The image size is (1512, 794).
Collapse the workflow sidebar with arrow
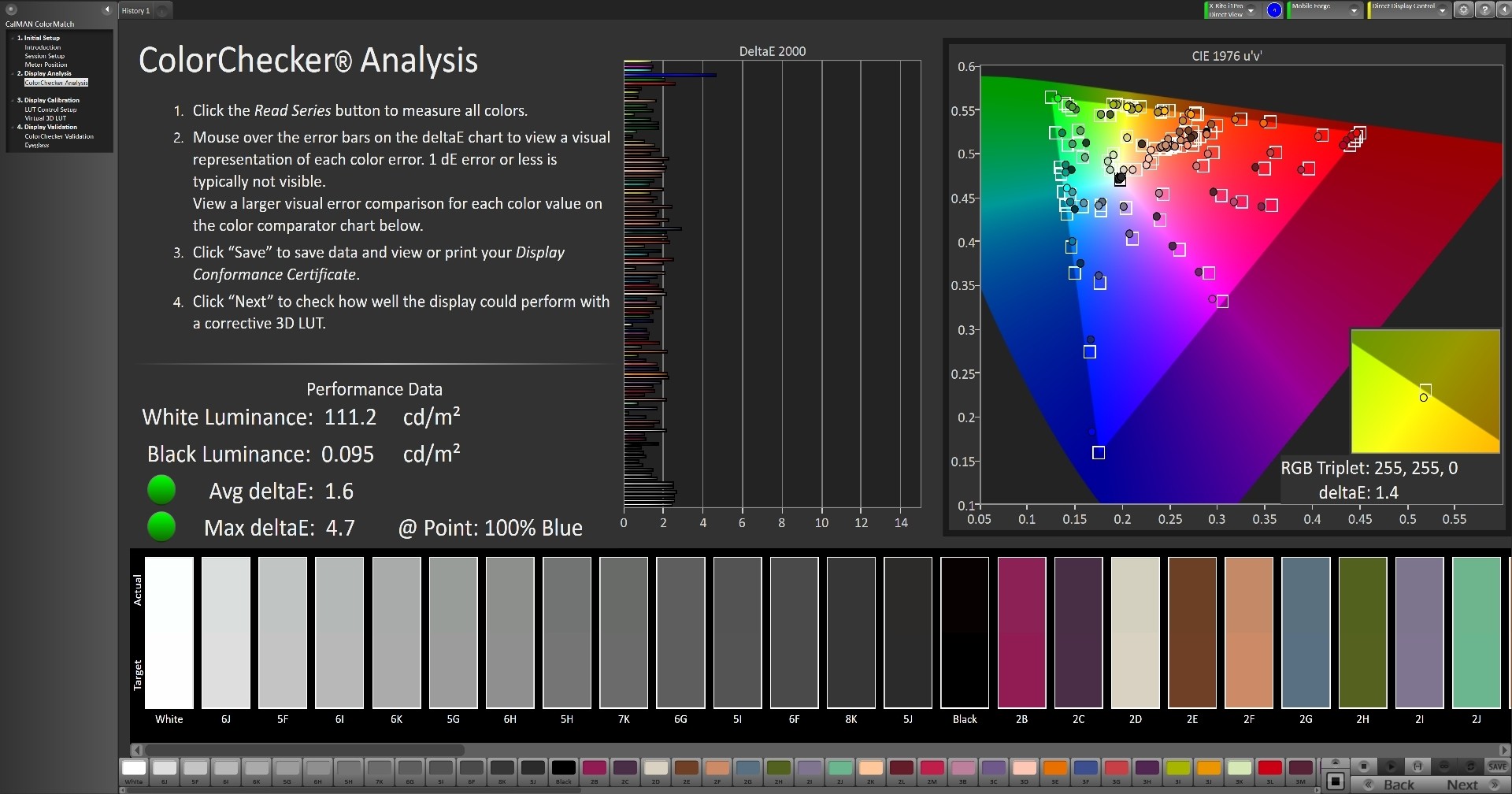(x=107, y=9)
